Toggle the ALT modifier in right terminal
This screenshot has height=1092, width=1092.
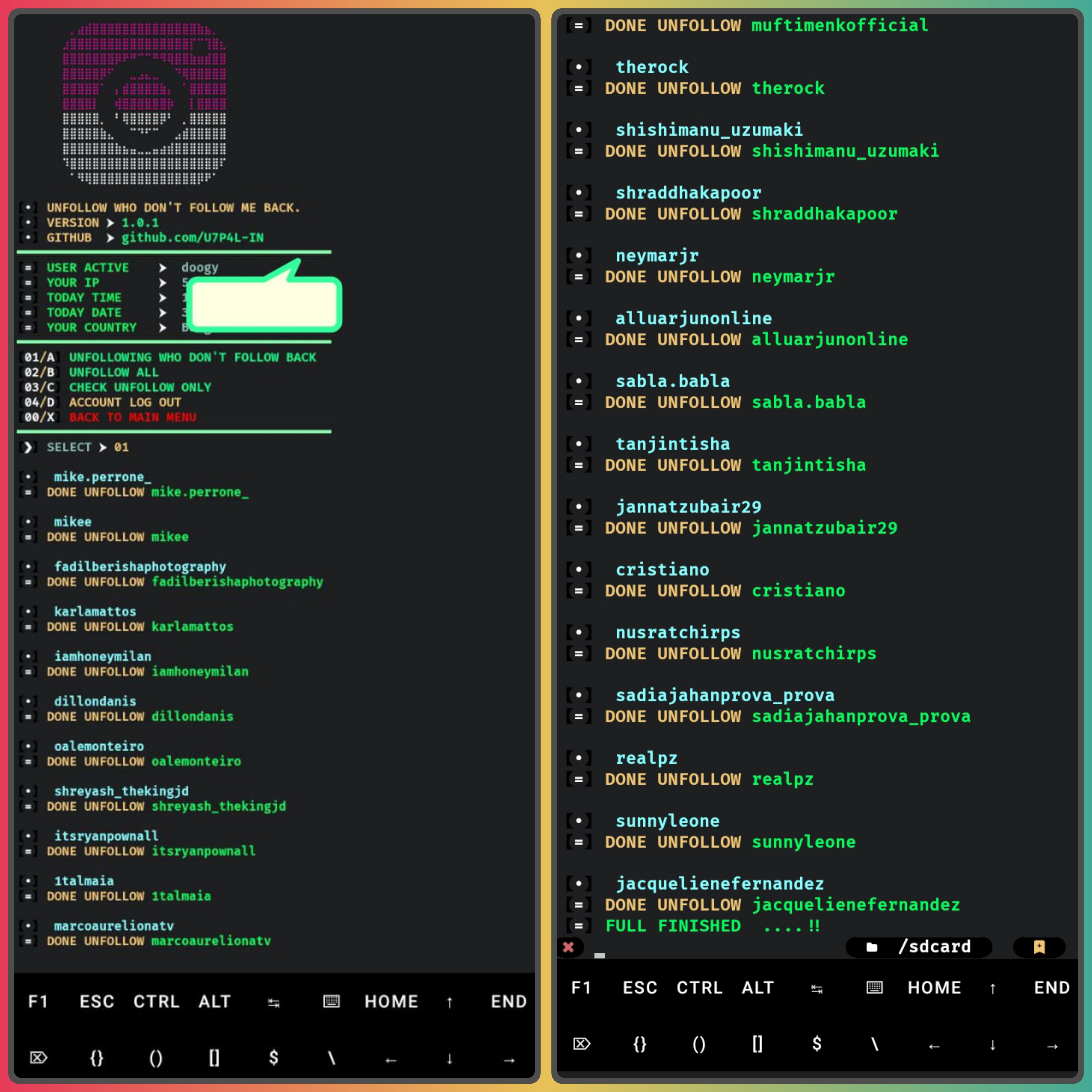pos(757,987)
